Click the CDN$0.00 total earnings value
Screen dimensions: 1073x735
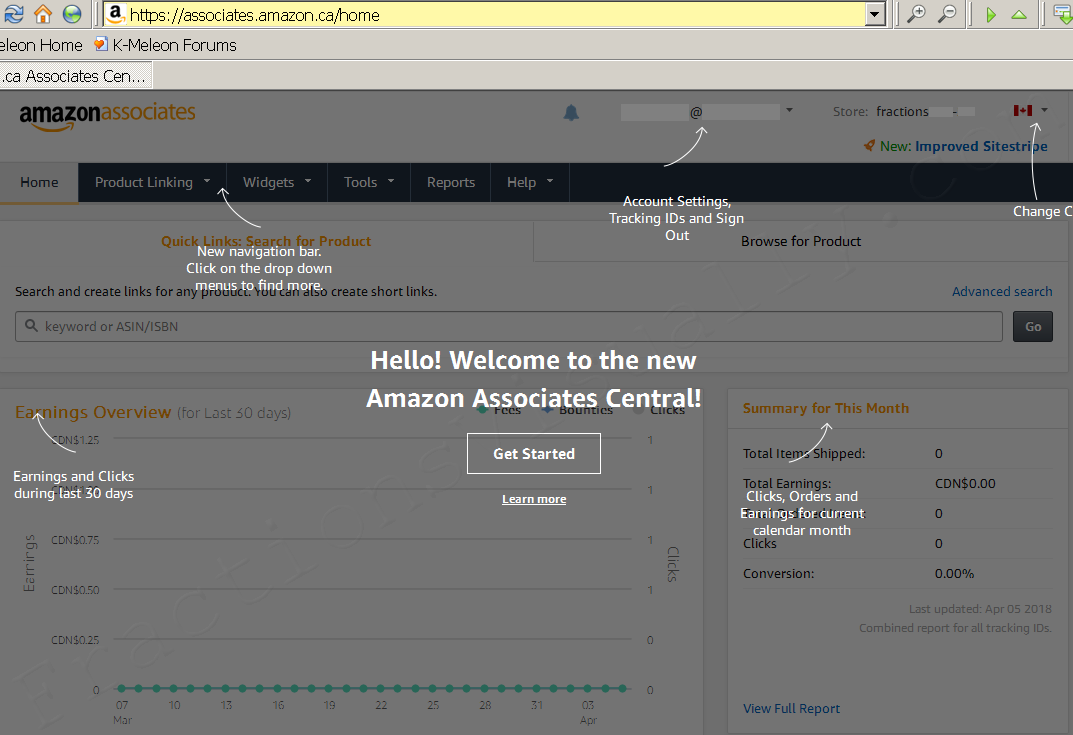pos(965,483)
